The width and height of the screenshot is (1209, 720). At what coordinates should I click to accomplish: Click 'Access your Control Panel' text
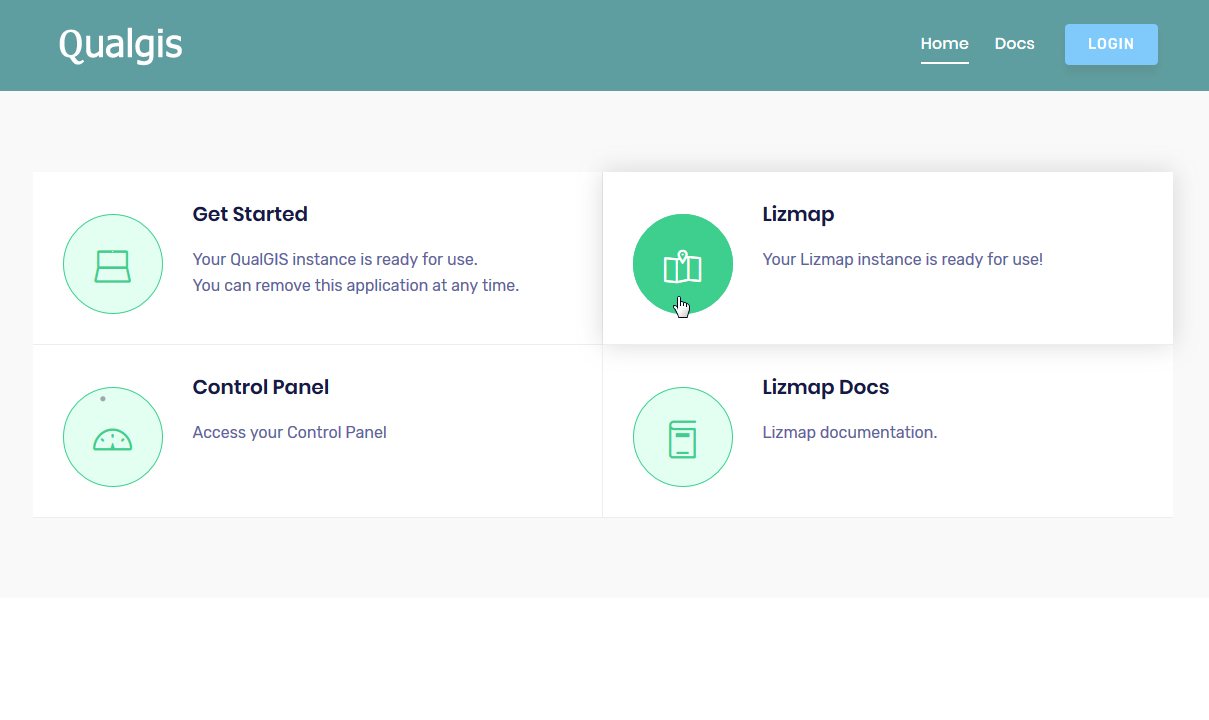coord(290,433)
